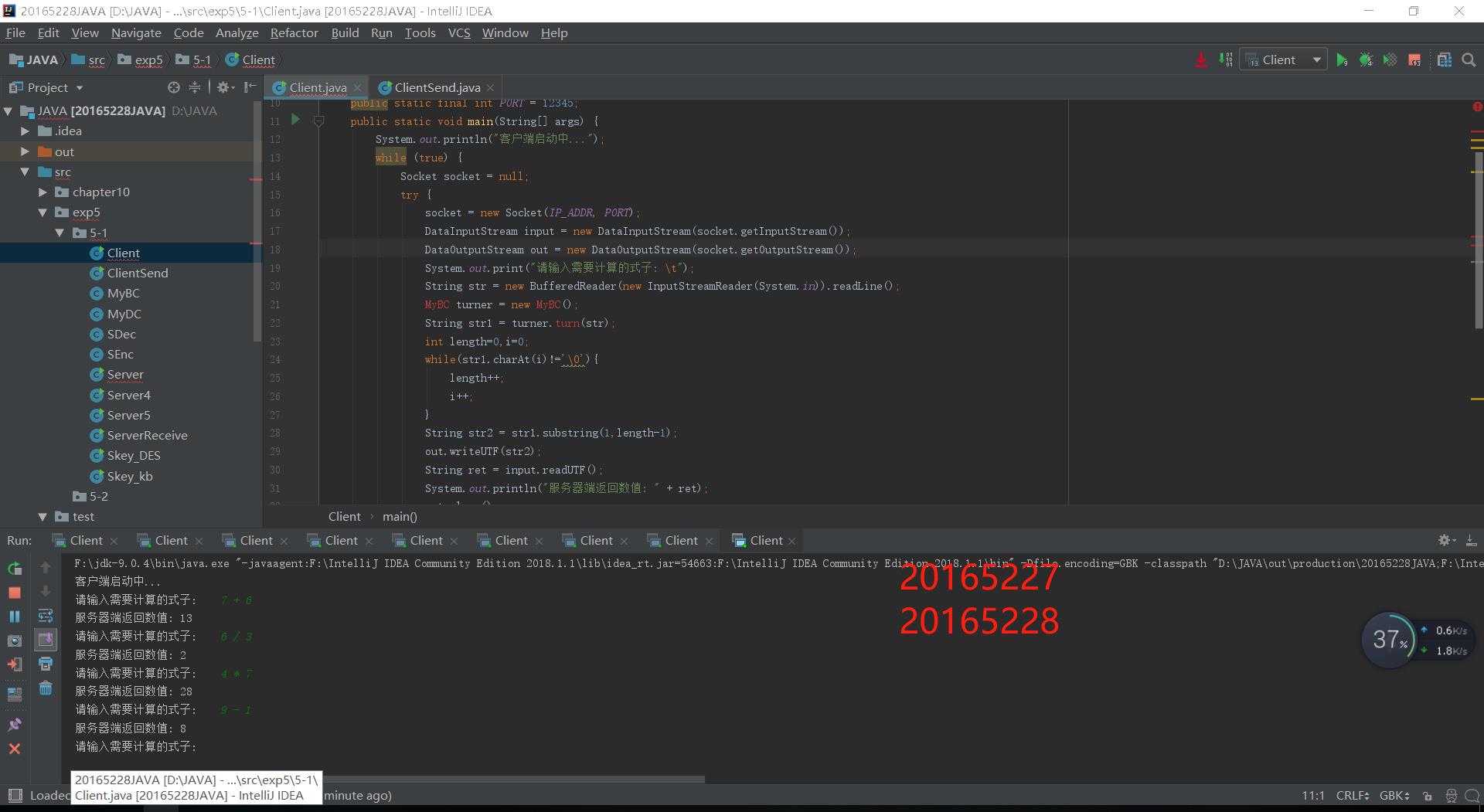Image resolution: width=1484 pixels, height=812 pixels.
Task: Click the red download arrow toolbar icon
Action: click(1200, 60)
